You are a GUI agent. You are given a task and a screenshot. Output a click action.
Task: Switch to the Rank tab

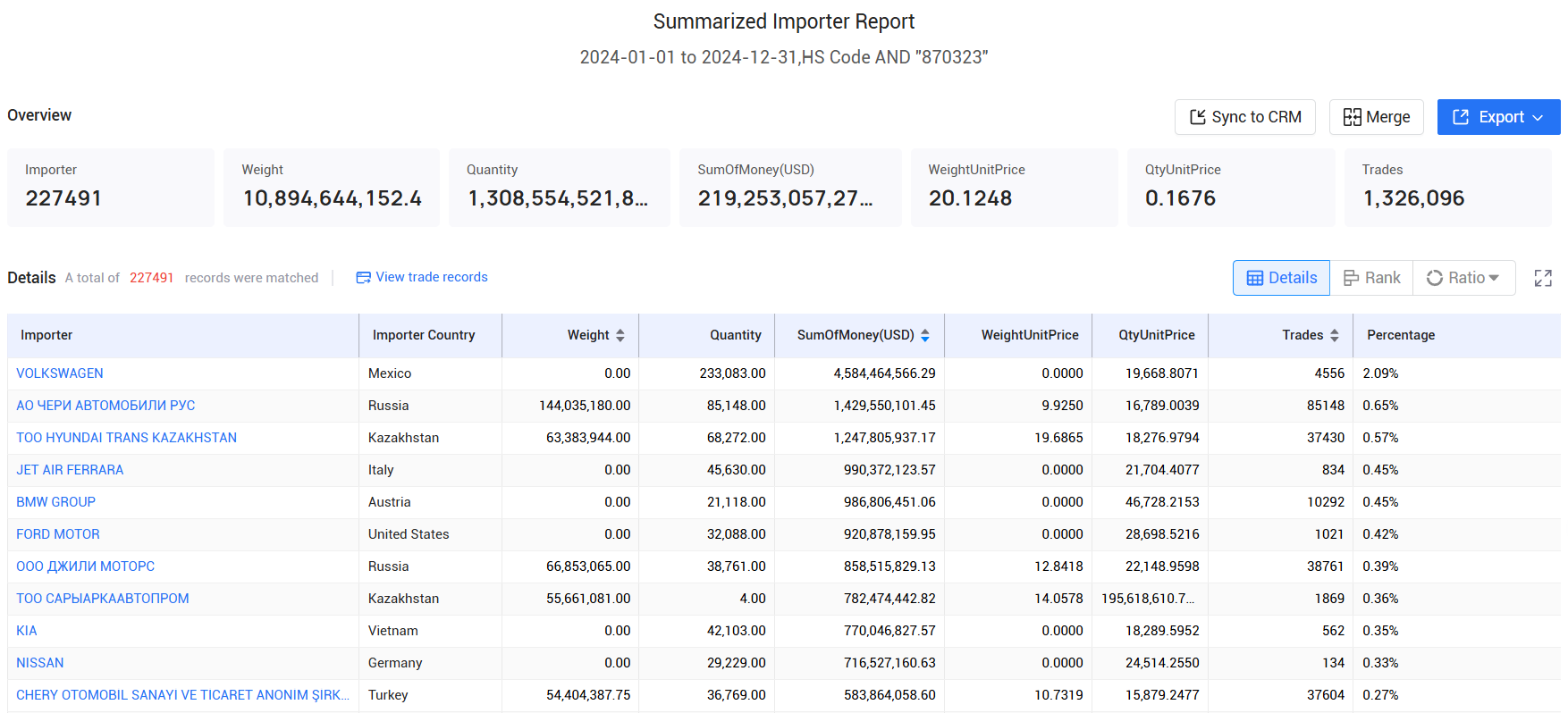click(1371, 278)
